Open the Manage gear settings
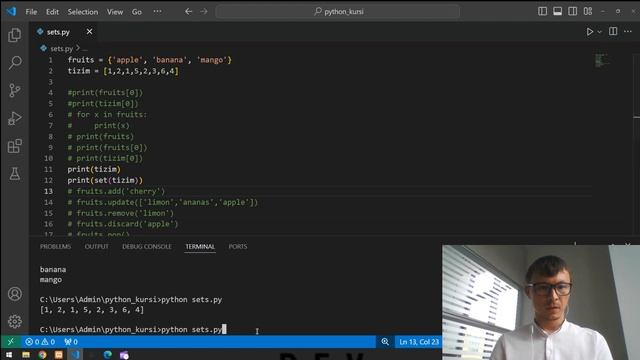This screenshot has width=640, height=360. pyautogui.click(x=15, y=322)
